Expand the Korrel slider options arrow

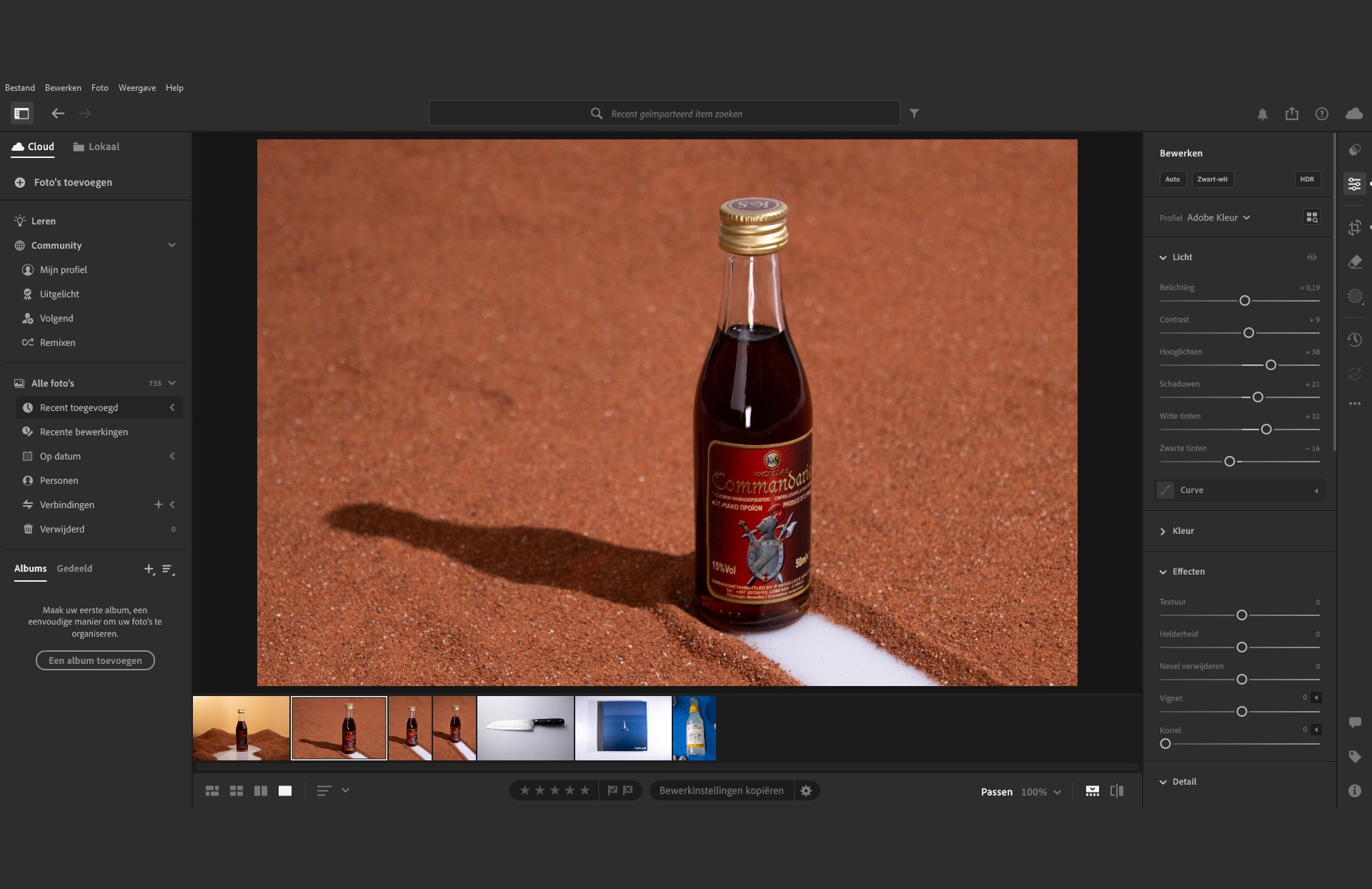(x=1316, y=730)
